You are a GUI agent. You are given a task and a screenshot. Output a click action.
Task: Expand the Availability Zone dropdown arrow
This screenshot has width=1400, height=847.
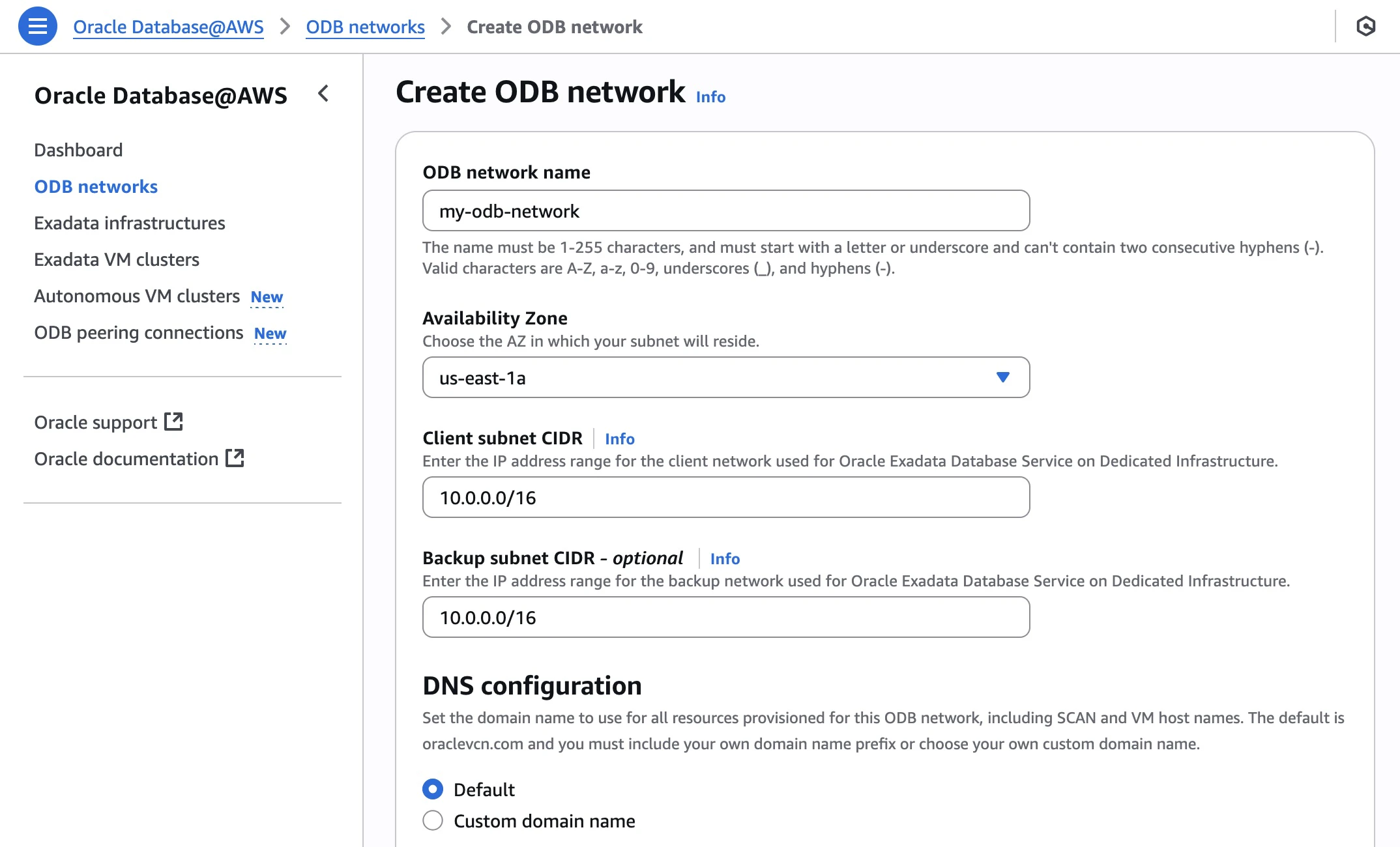coord(1003,377)
